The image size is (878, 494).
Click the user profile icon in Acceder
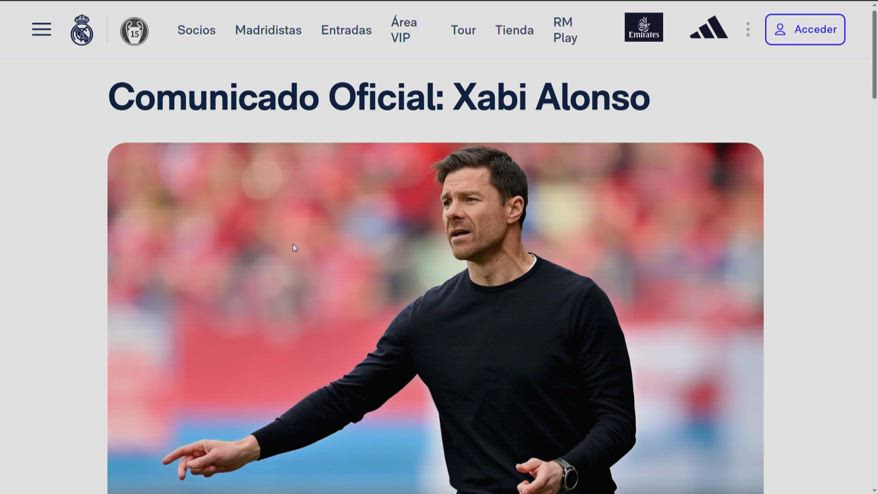[780, 30]
